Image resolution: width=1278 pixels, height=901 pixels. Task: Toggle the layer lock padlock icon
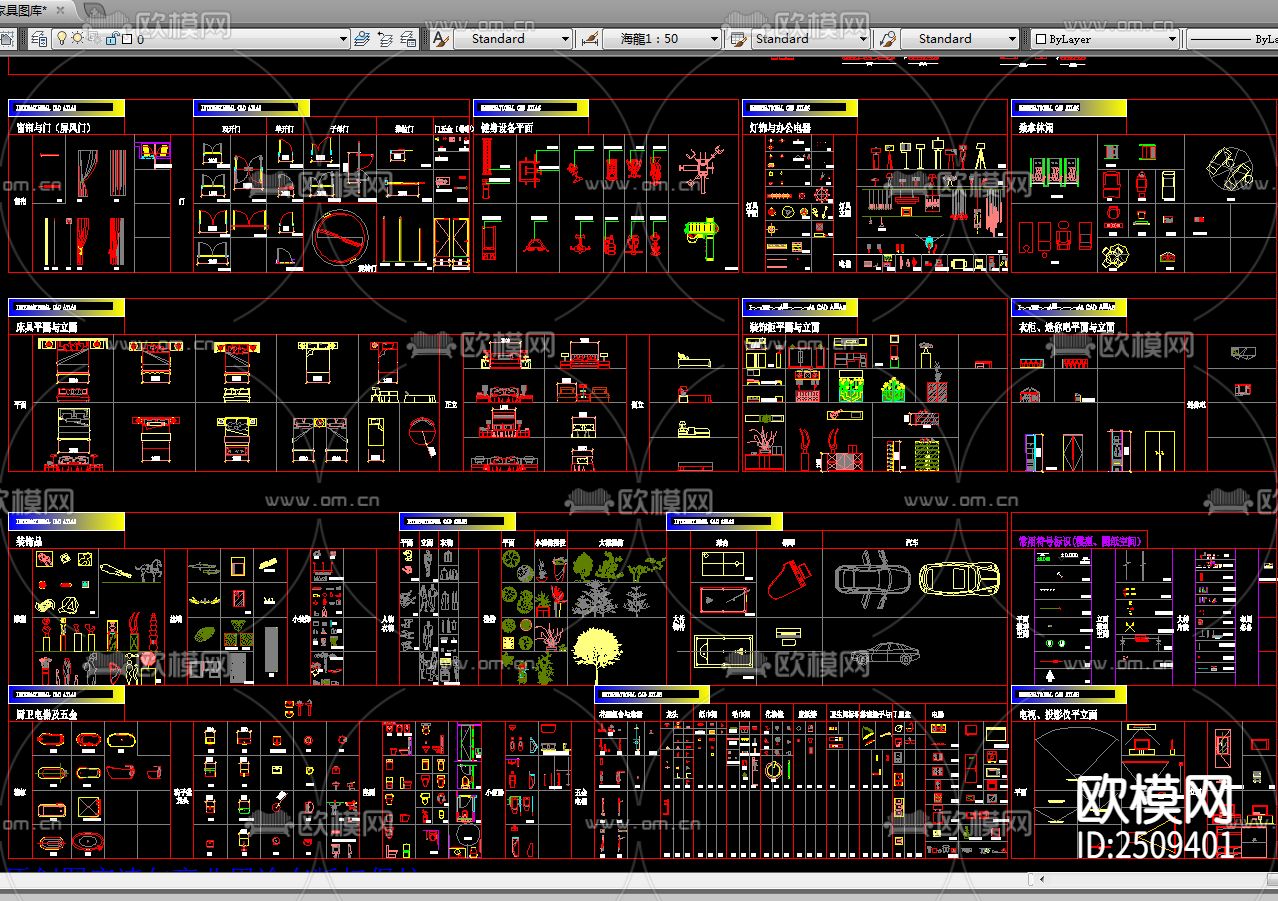coord(111,39)
